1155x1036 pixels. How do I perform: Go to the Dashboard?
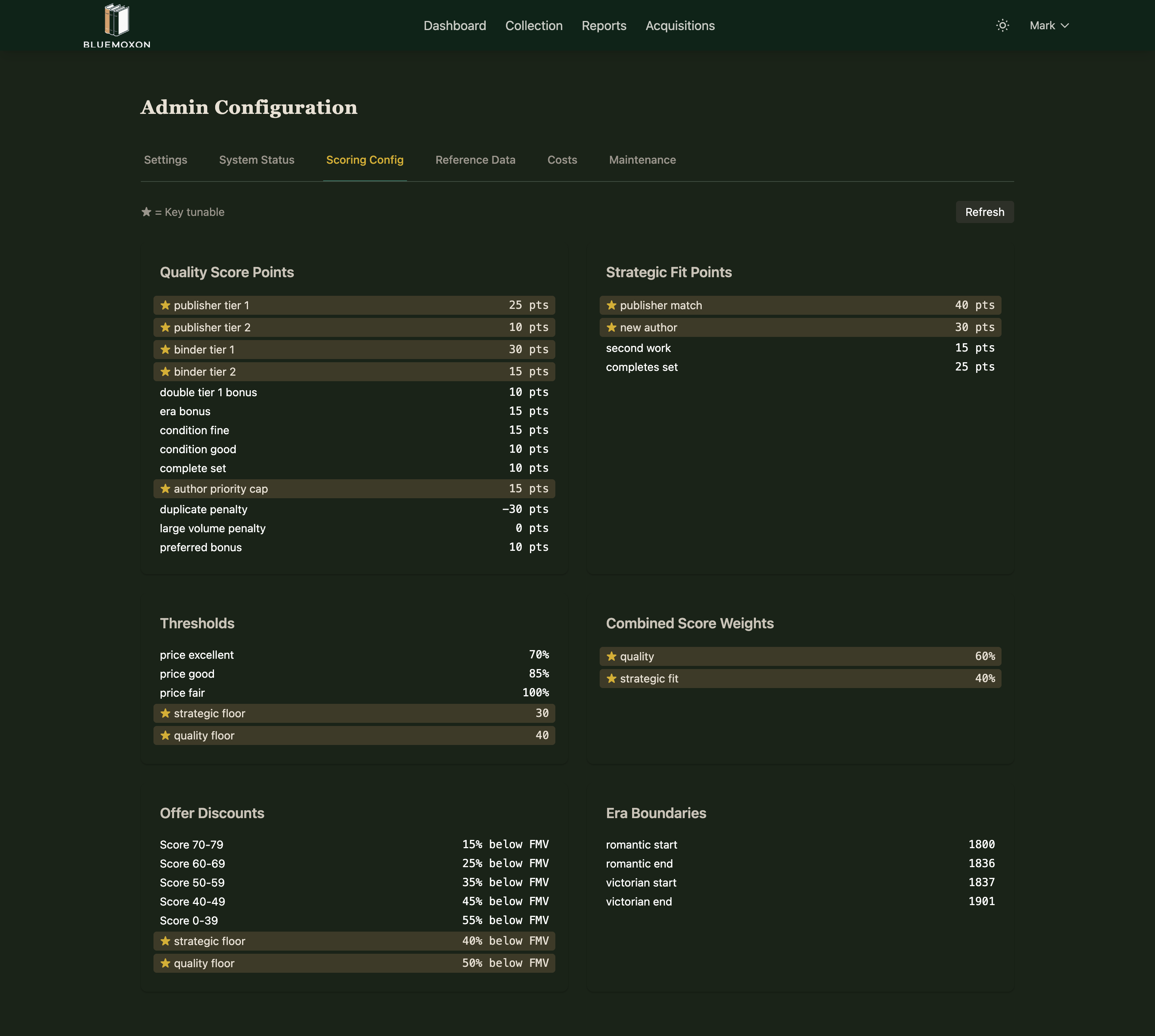(x=454, y=26)
